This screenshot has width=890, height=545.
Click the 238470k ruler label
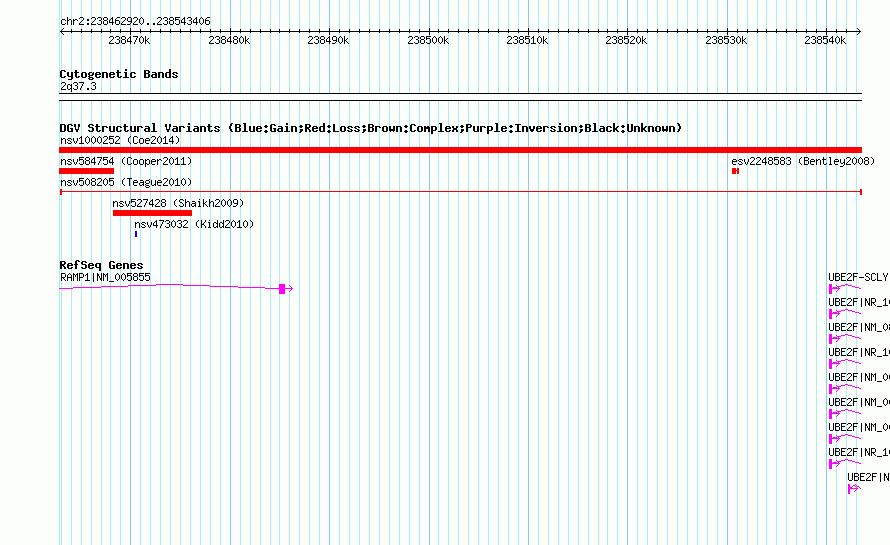coord(129,40)
